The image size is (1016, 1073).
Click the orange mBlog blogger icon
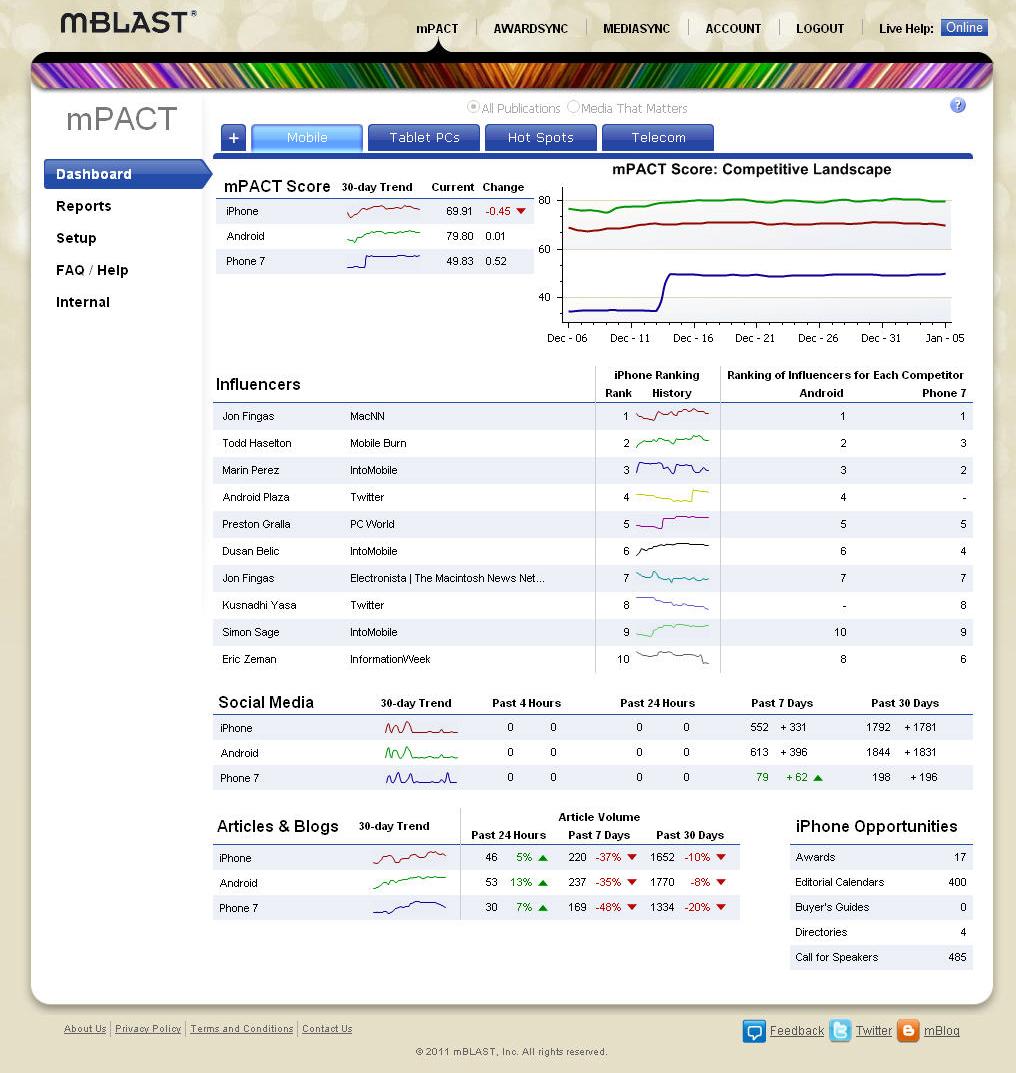[908, 1031]
